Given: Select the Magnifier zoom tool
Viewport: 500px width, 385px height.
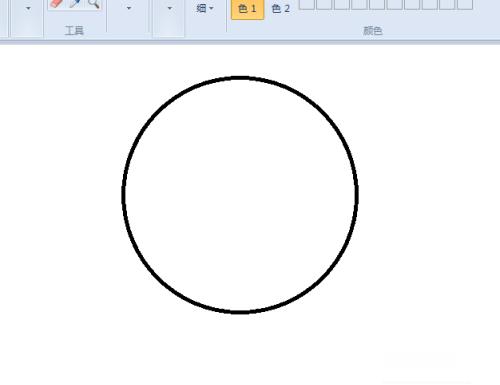Looking at the screenshot, I should (x=94, y=4).
